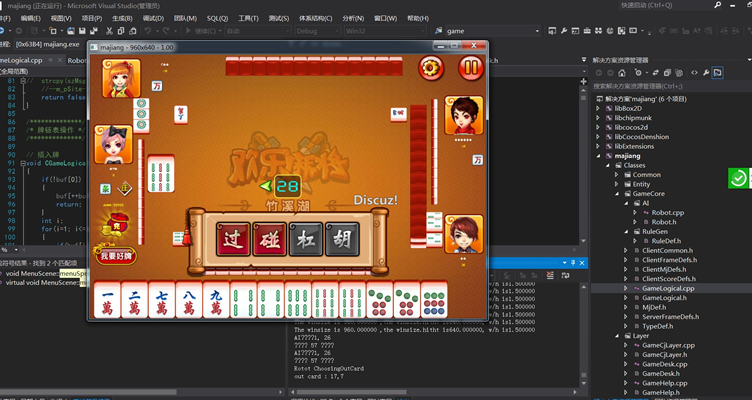Click the Robot editor tab
This screenshot has width=752, height=400.
(x=77, y=60)
